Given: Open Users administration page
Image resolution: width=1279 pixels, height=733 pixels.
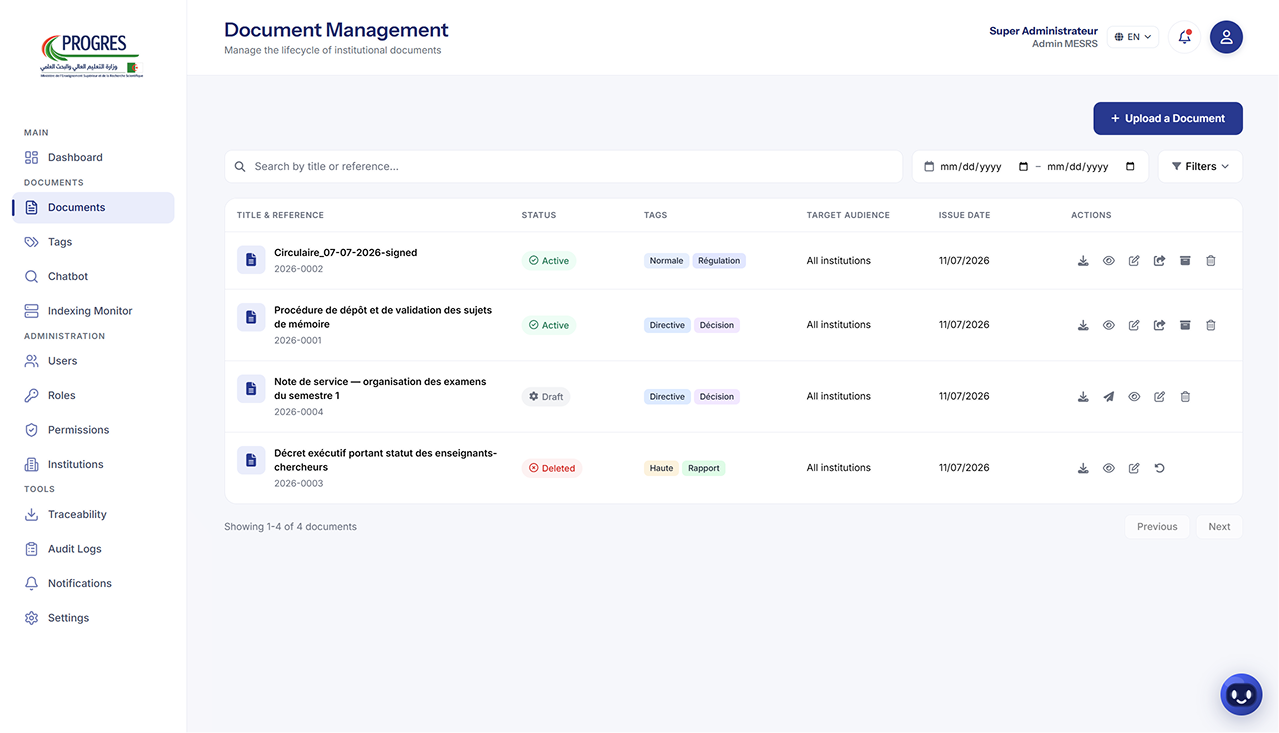Looking at the screenshot, I should pos(93,361).
